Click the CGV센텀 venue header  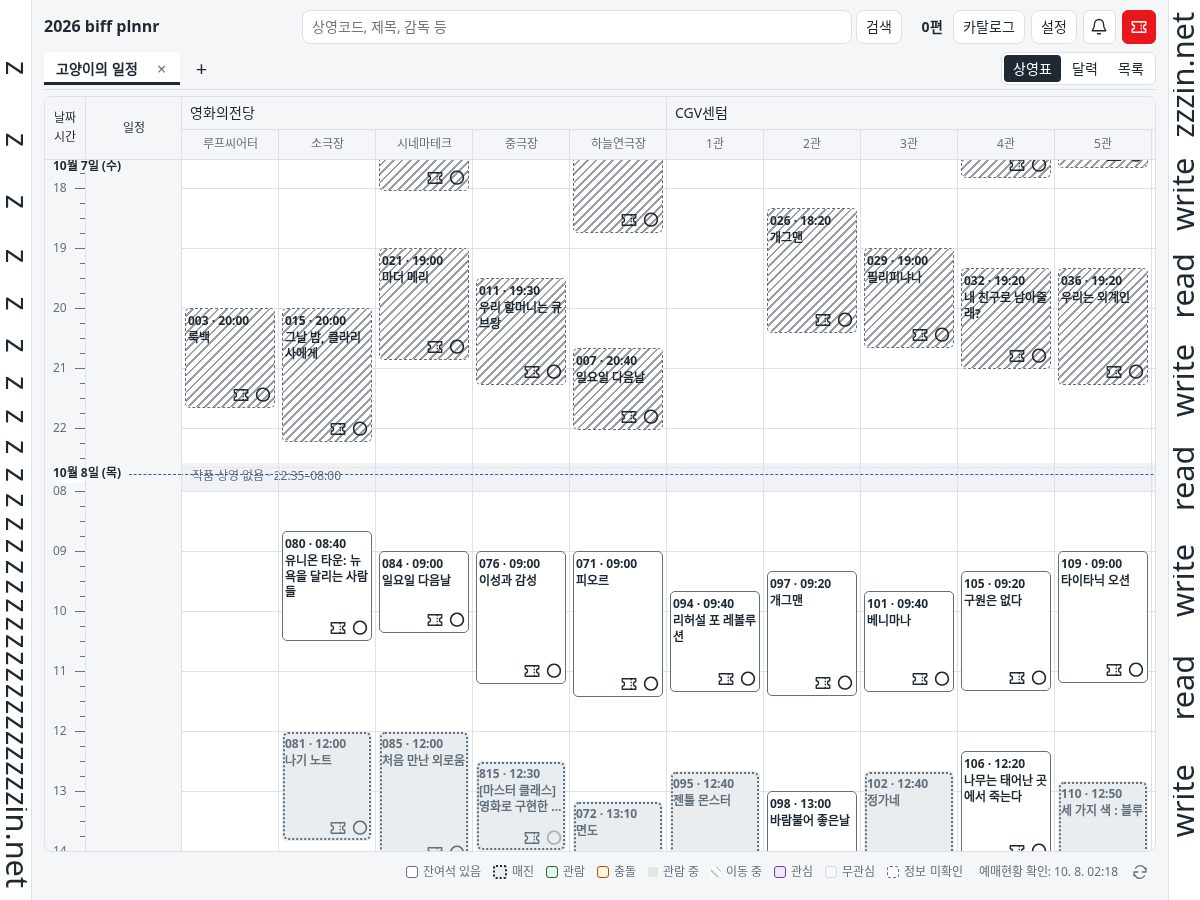tap(701, 113)
